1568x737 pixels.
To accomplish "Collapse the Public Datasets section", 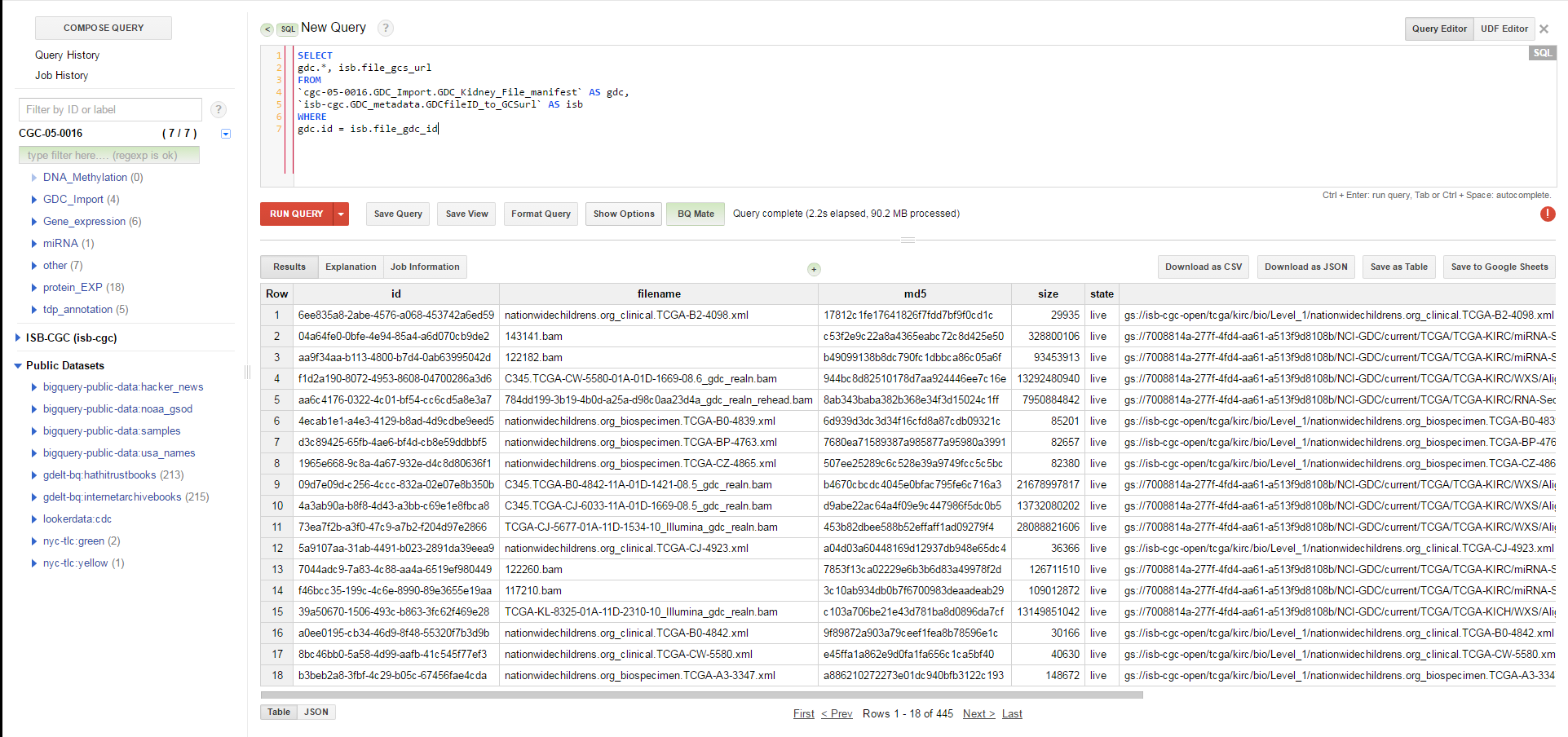I will 18,366.
